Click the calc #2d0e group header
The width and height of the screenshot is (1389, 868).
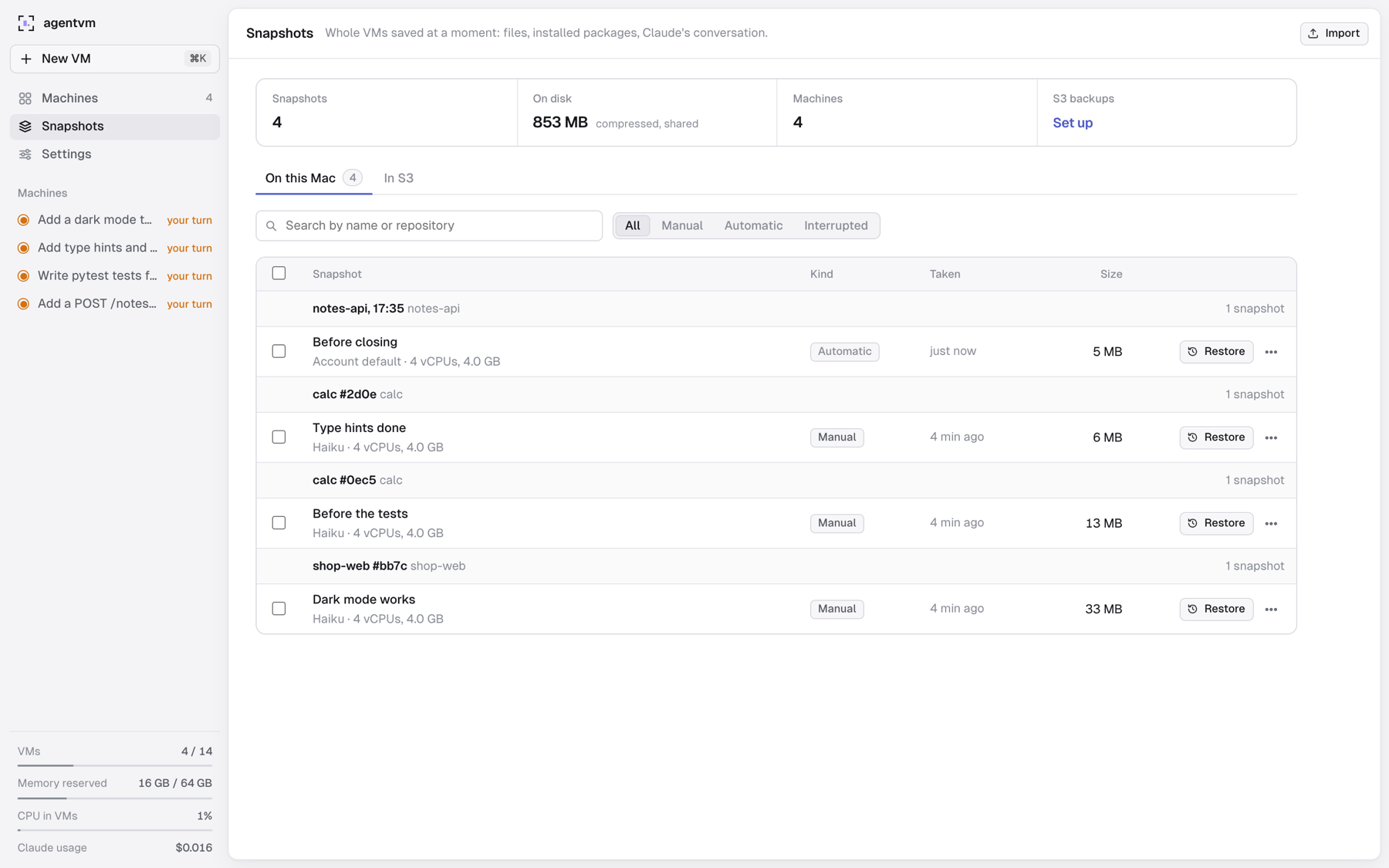pos(776,394)
